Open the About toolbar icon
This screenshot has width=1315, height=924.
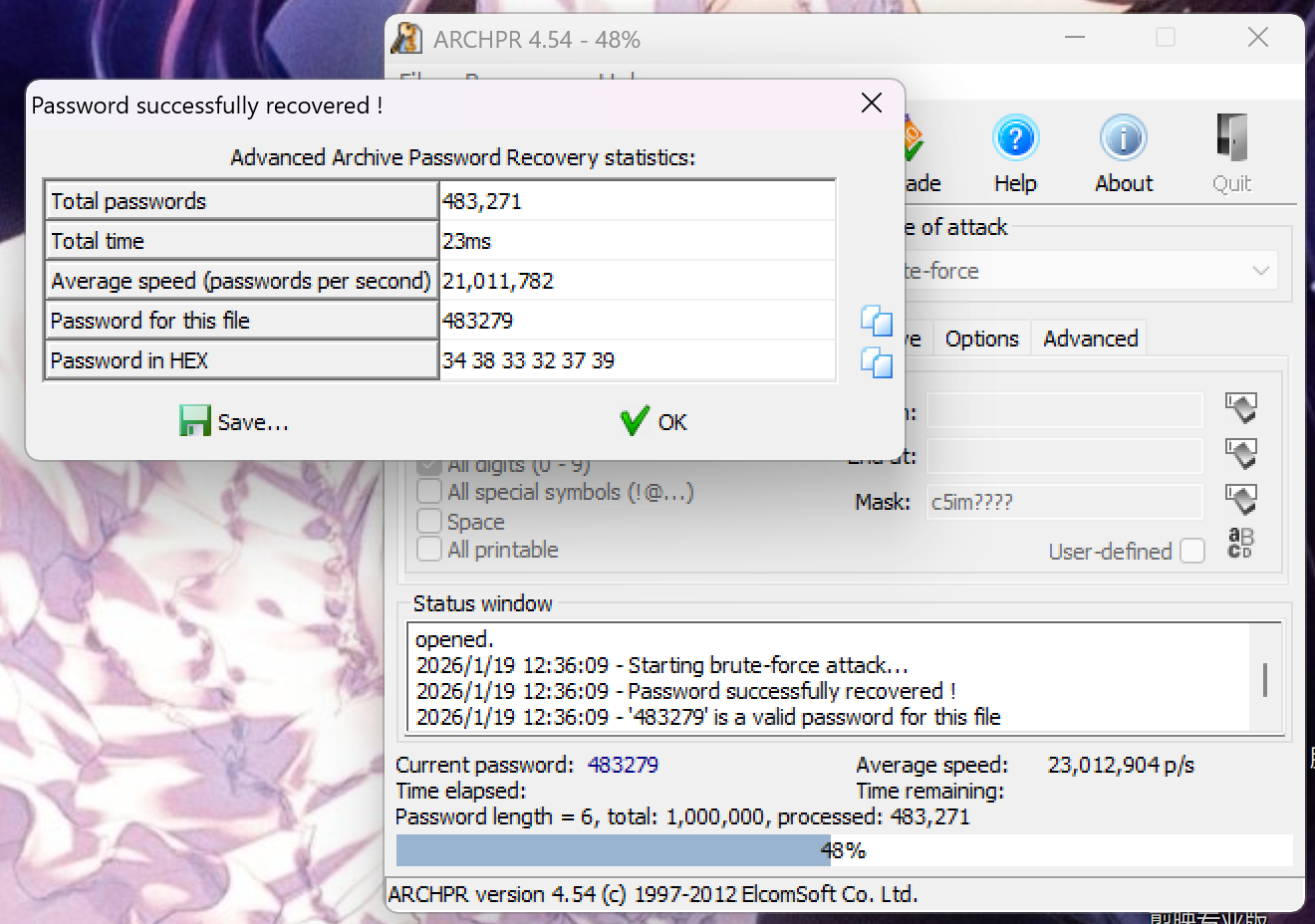click(1124, 153)
